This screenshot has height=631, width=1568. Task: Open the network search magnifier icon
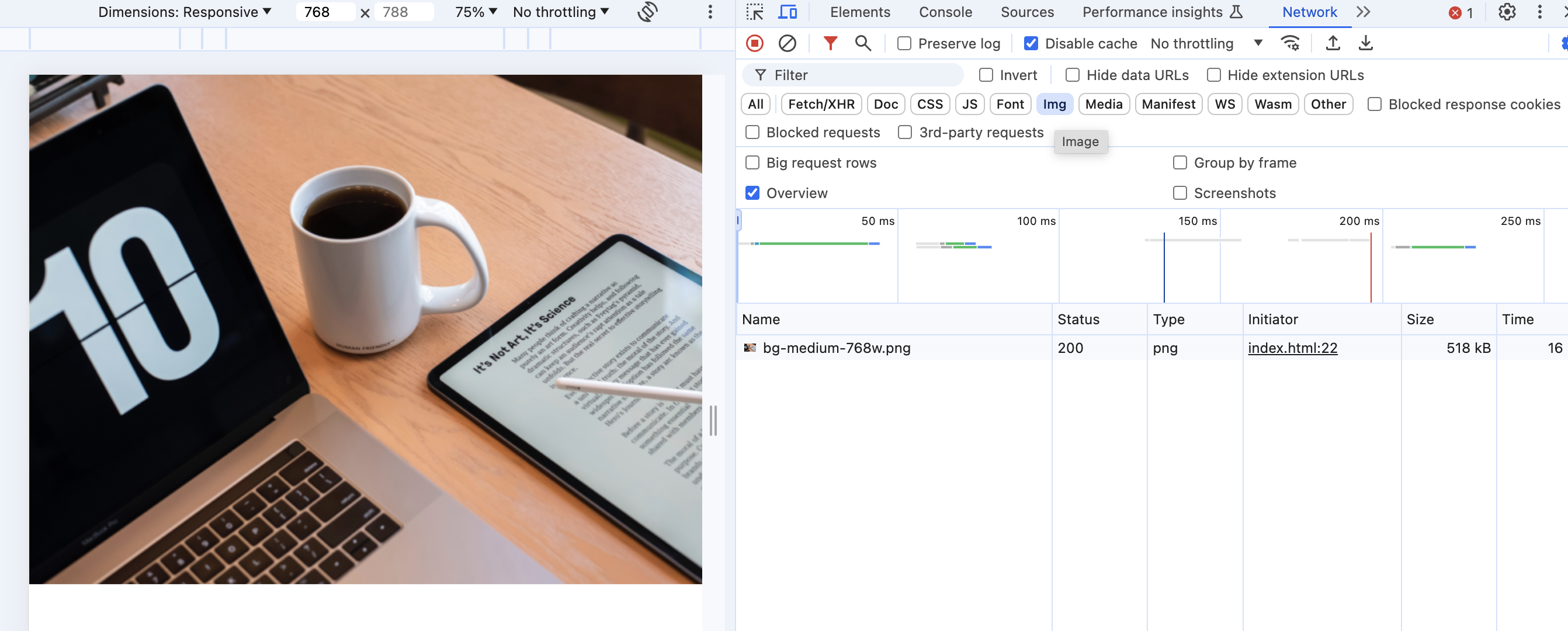pos(863,43)
